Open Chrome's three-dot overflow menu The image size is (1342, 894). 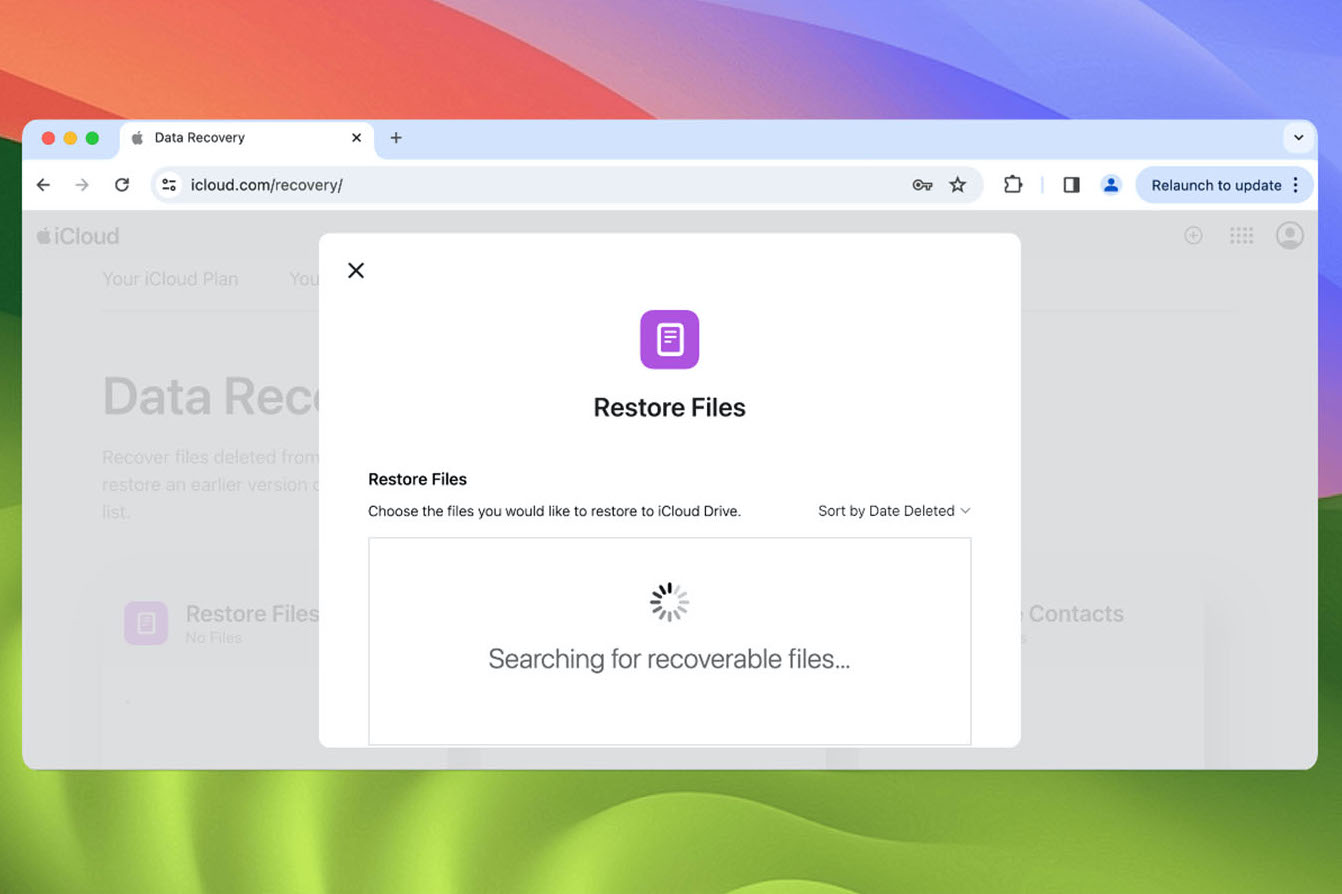1297,184
